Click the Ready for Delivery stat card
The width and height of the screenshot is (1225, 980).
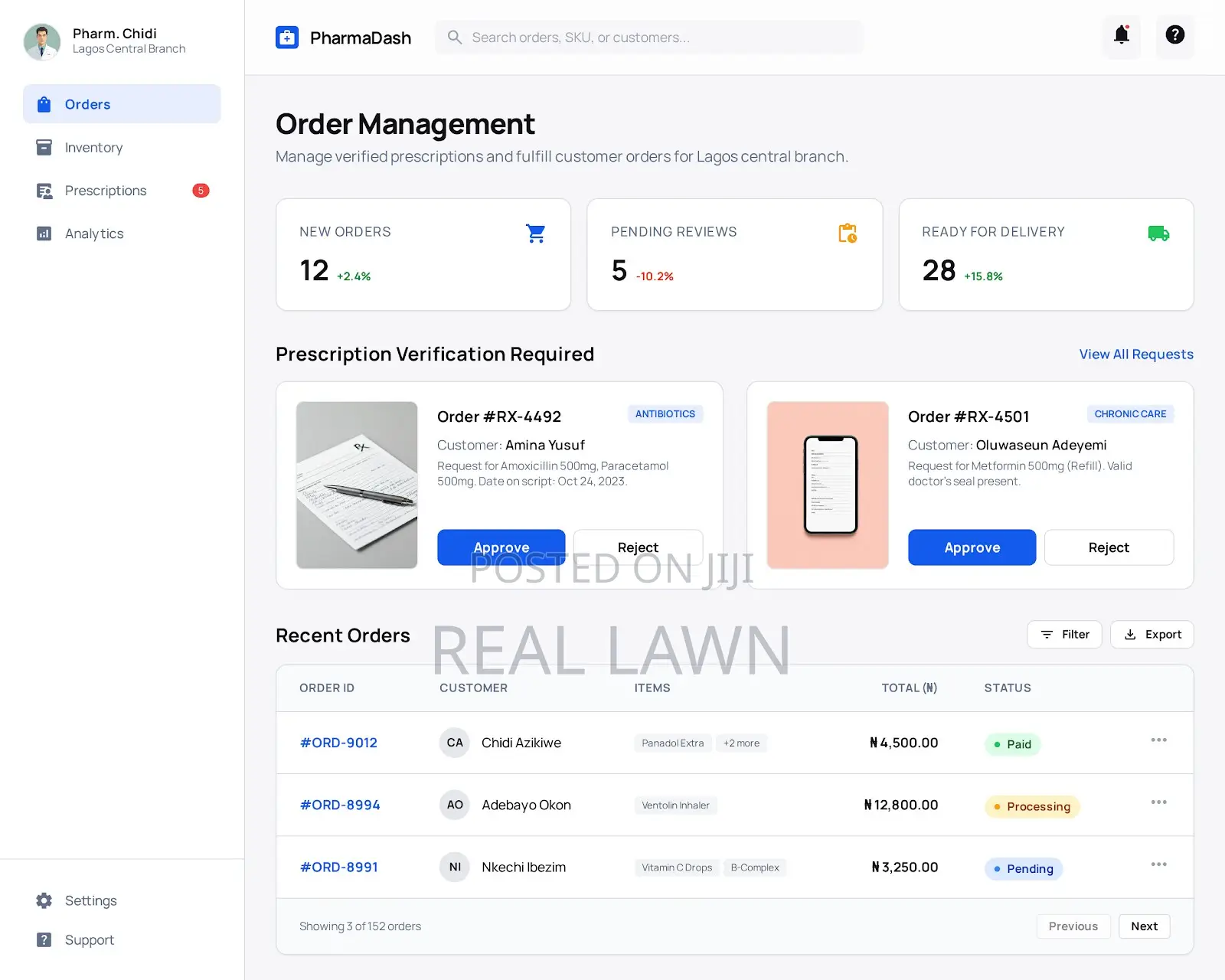tap(1047, 255)
